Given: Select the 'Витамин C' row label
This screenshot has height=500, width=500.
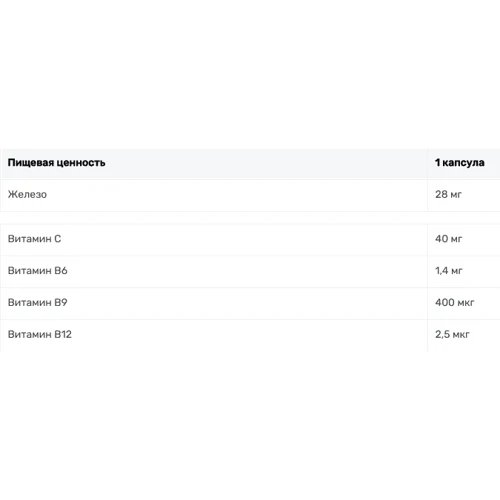Looking at the screenshot, I should [34, 239].
